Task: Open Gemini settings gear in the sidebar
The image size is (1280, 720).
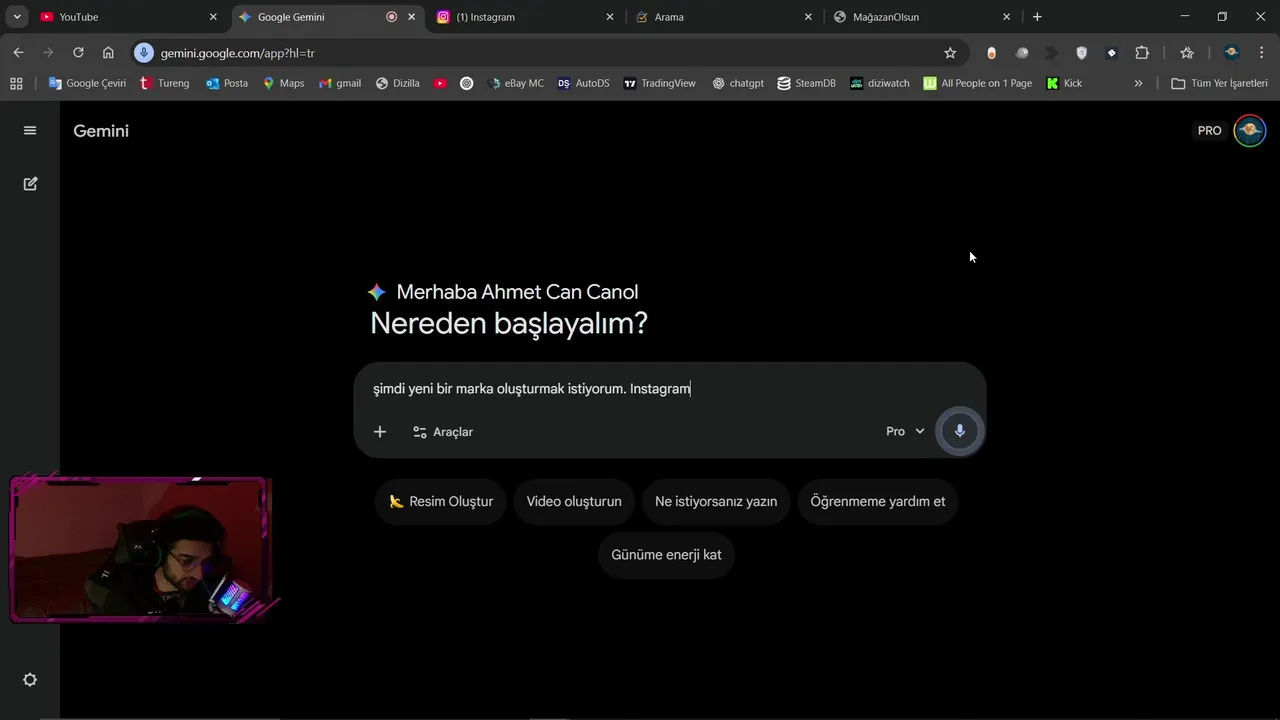Action: [30, 680]
